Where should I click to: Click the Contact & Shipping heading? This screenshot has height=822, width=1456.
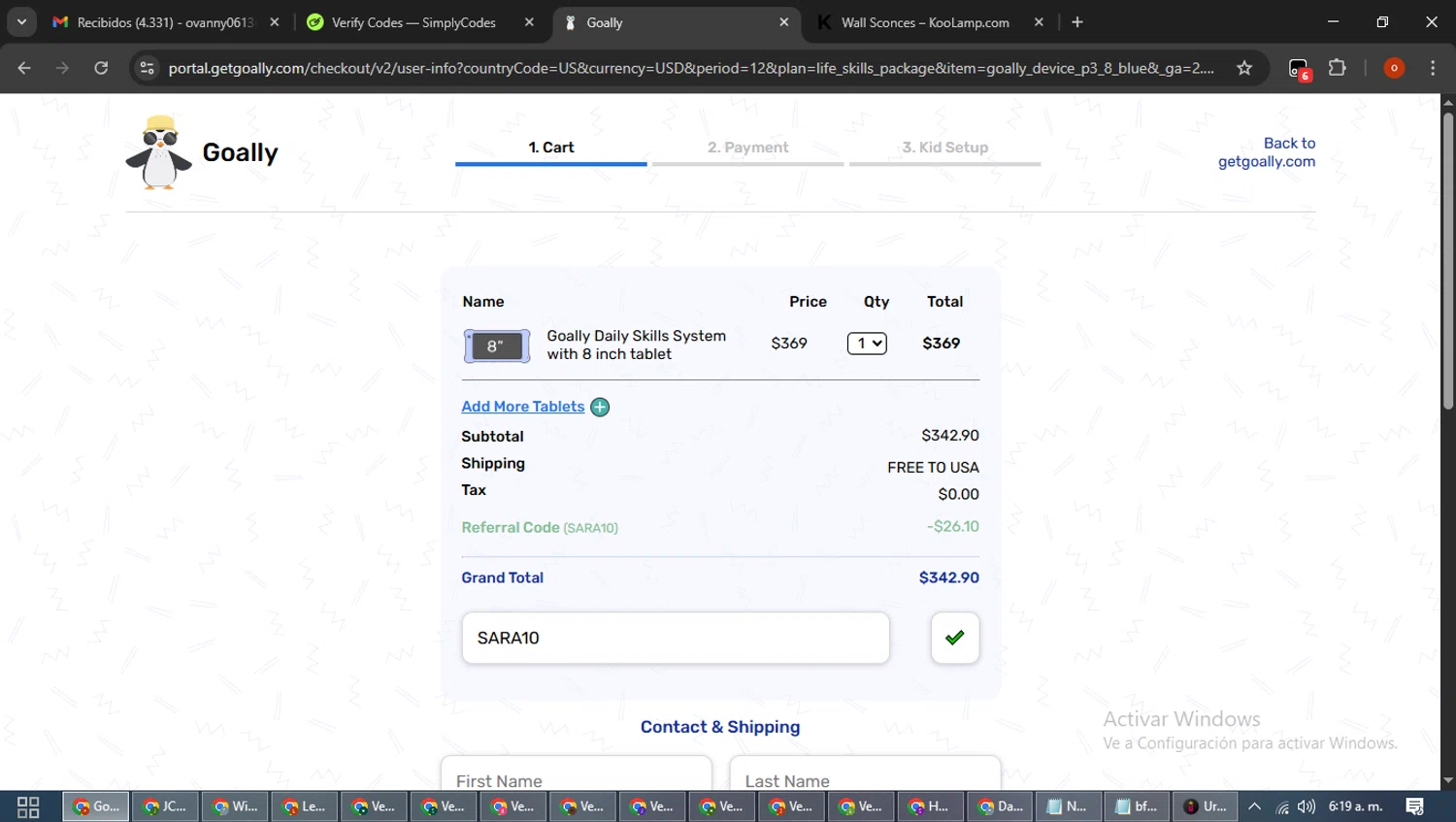[x=720, y=727]
